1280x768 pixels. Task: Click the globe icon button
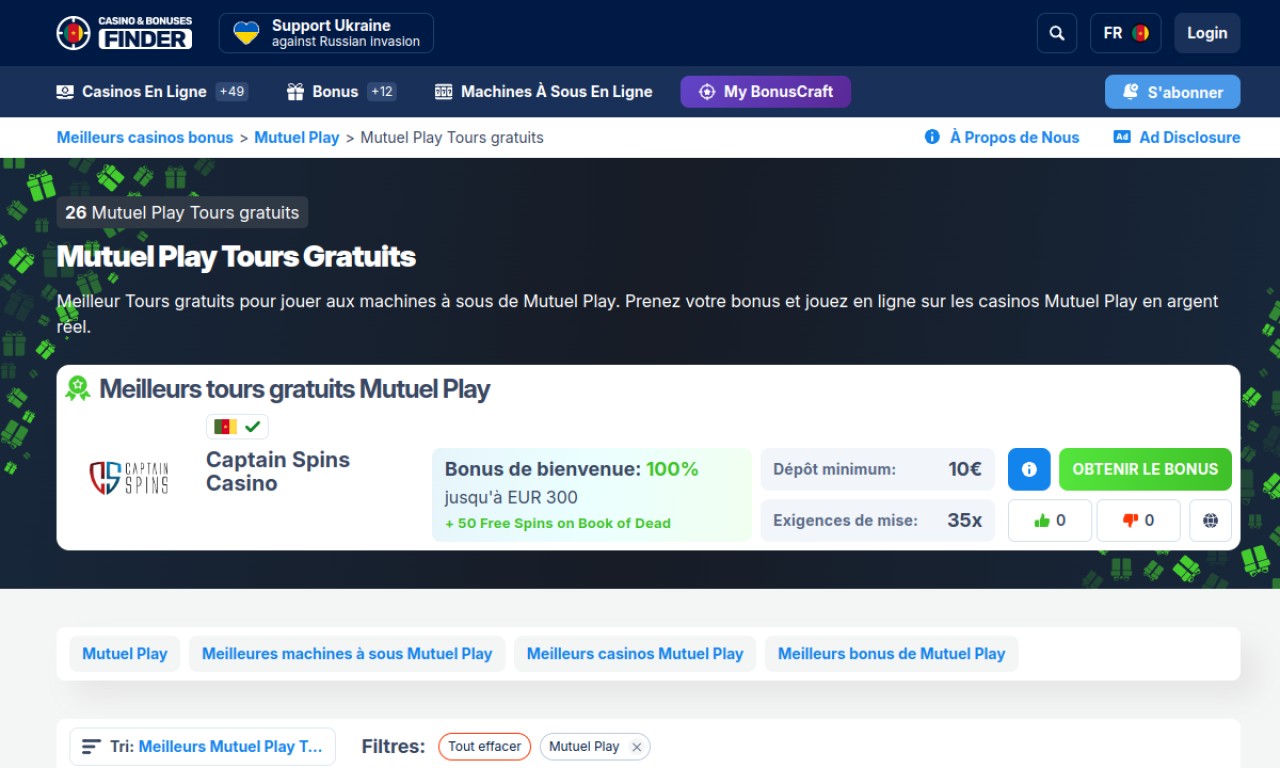point(1210,521)
